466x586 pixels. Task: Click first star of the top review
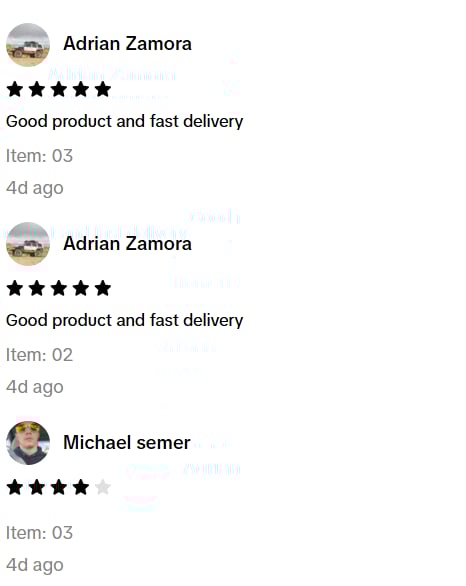tap(15, 90)
